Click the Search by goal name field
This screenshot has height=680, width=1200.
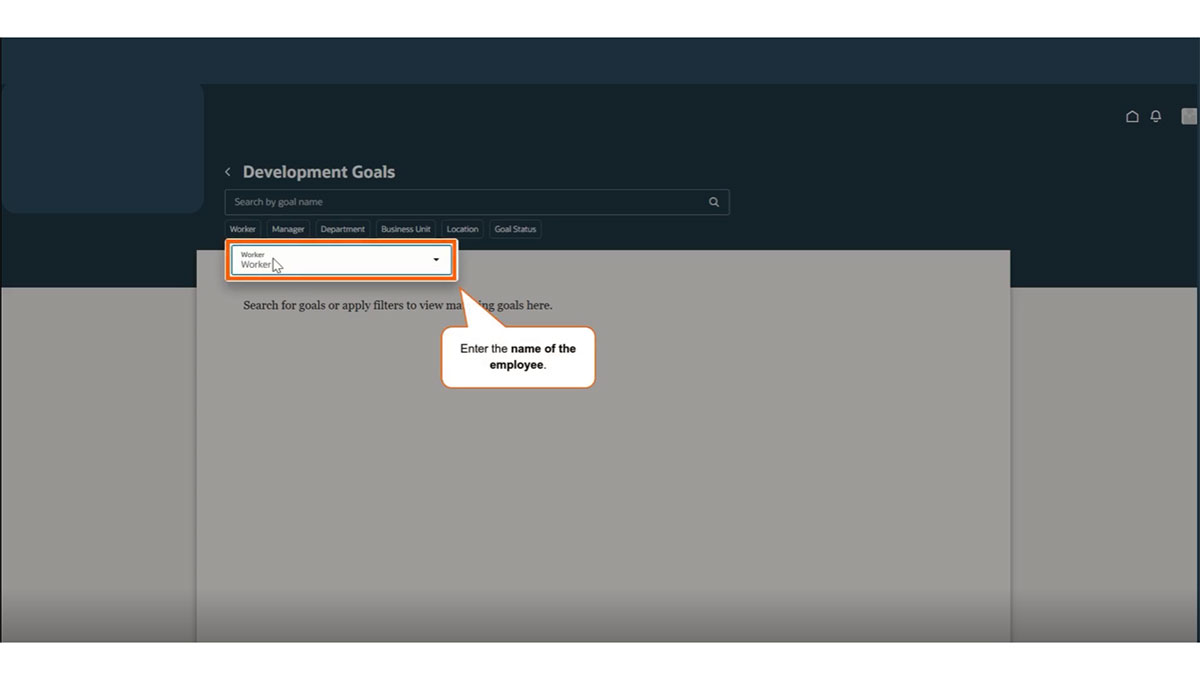pos(465,202)
